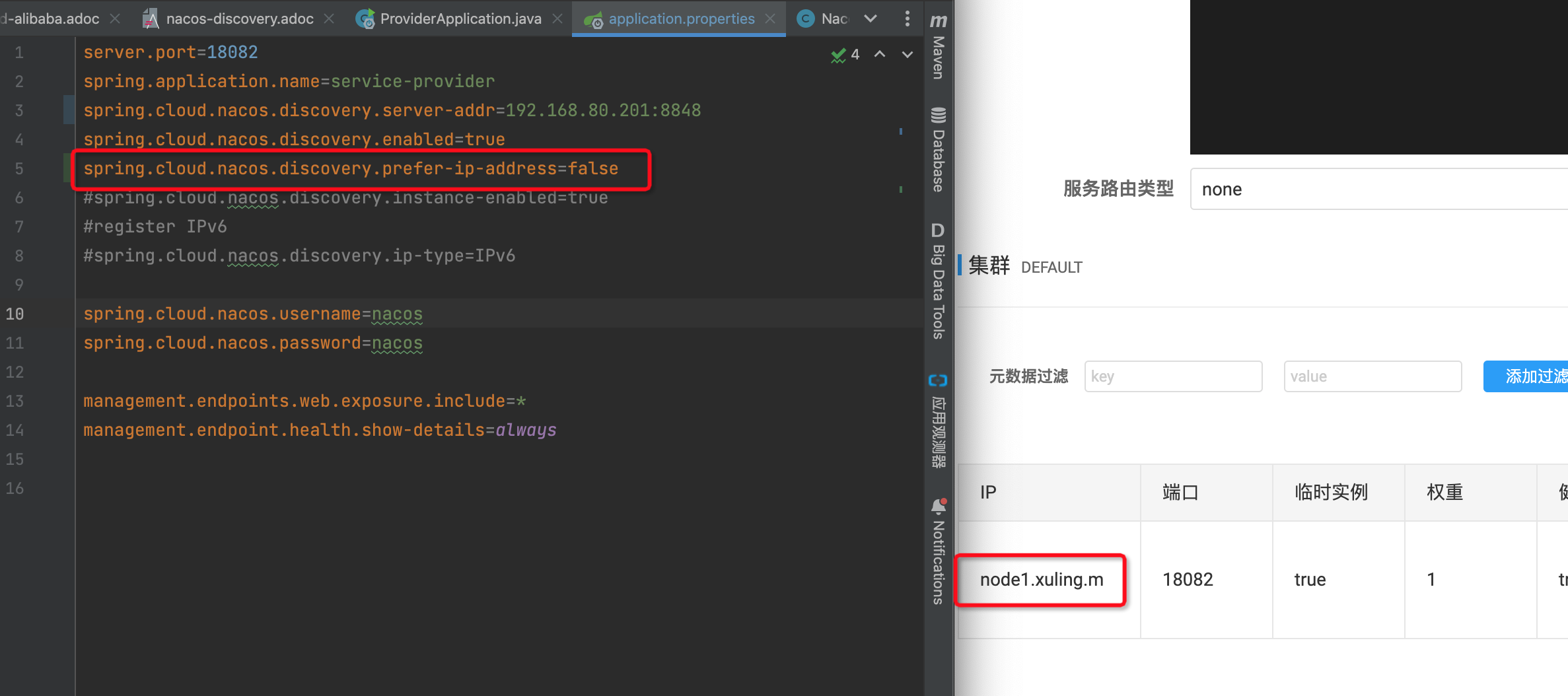The image size is (1568, 696).
Task: Click the discovery.enabled=true line
Action: tap(294, 139)
